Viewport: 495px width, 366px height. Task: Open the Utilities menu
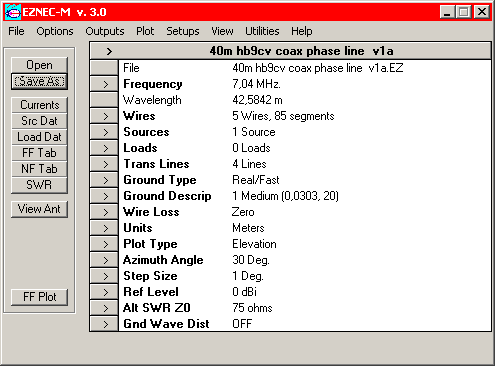click(262, 31)
